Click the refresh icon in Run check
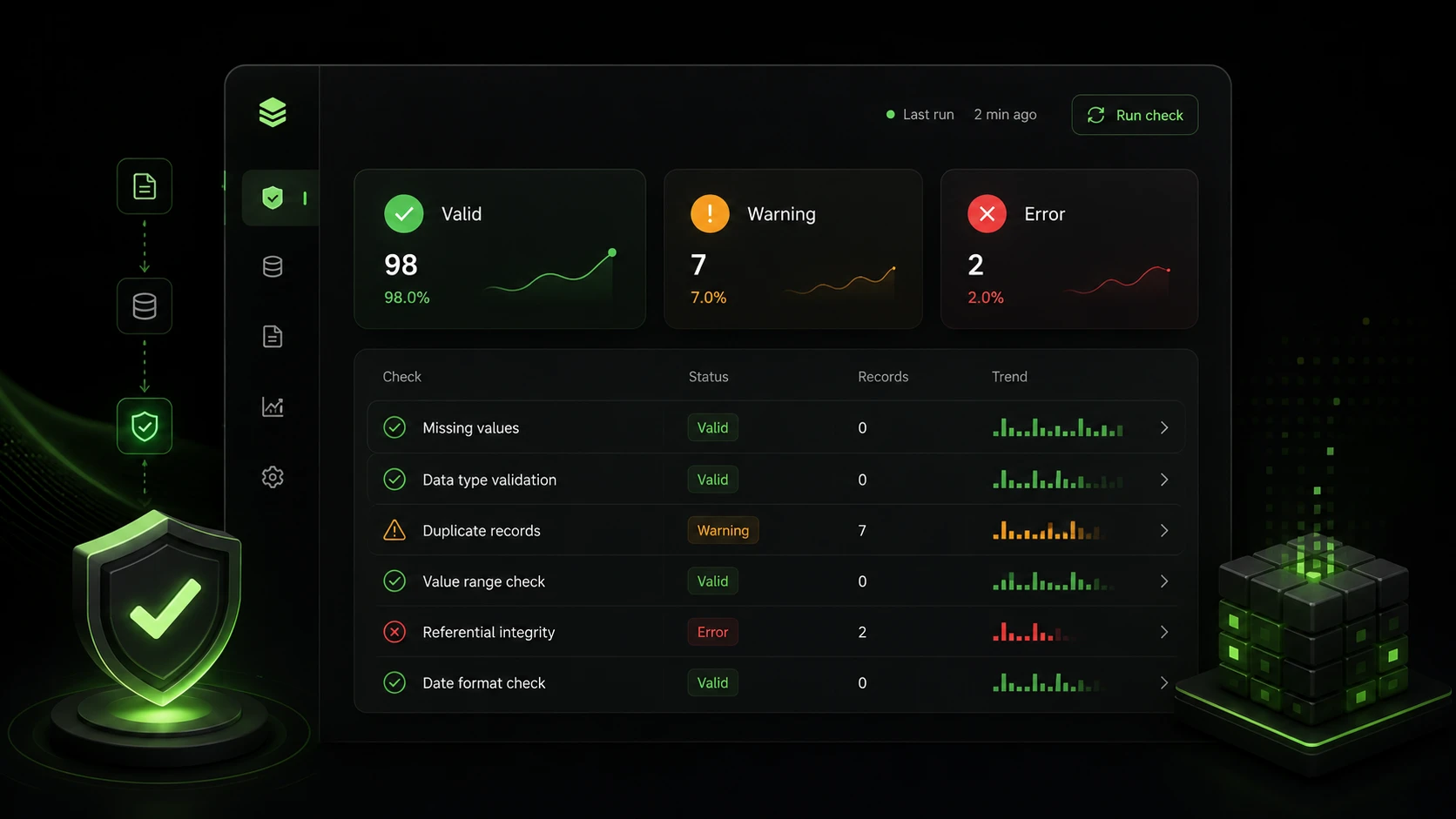This screenshot has width=1456, height=819. click(x=1095, y=115)
